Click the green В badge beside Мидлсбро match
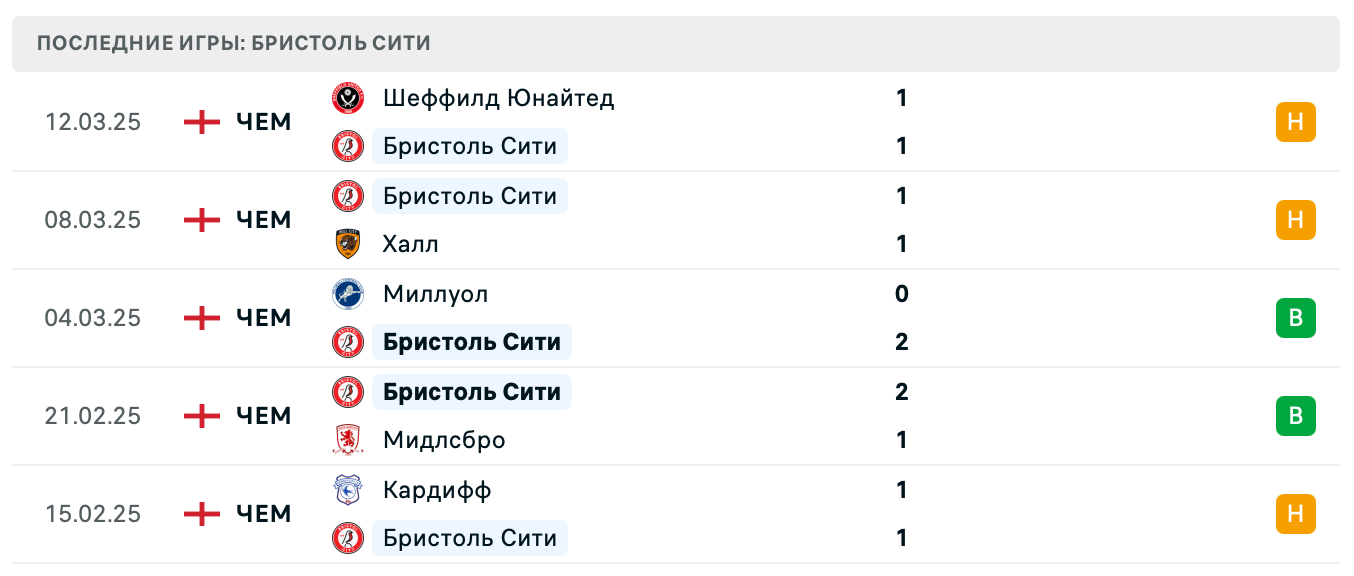Screen dimensions: 1354x576 click(1297, 416)
